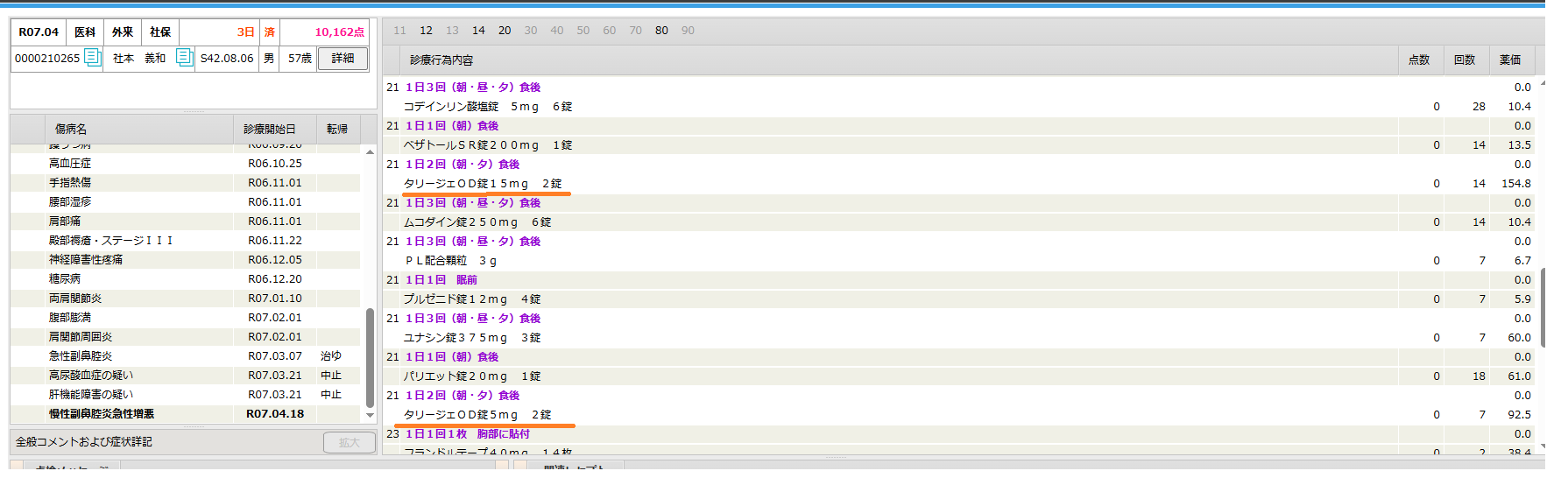Image resolution: width=1568 pixels, height=485 pixels.
Task: Select the 肝機能障害の疑い disease row
Action: (x=185, y=395)
